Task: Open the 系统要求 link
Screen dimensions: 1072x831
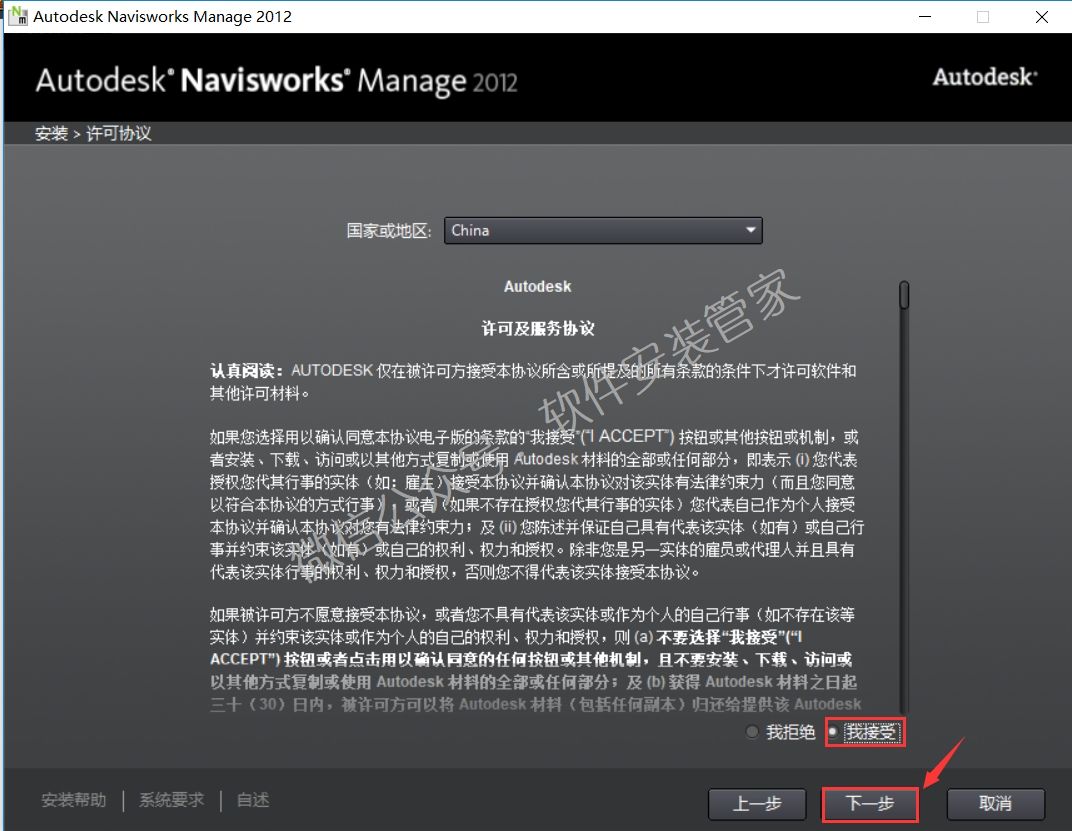Action: (171, 800)
